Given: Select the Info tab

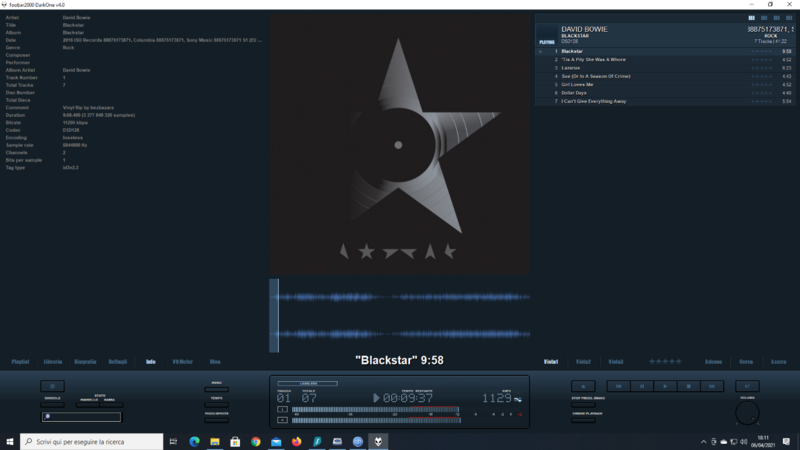Looking at the screenshot, I should [x=151, y=362].
